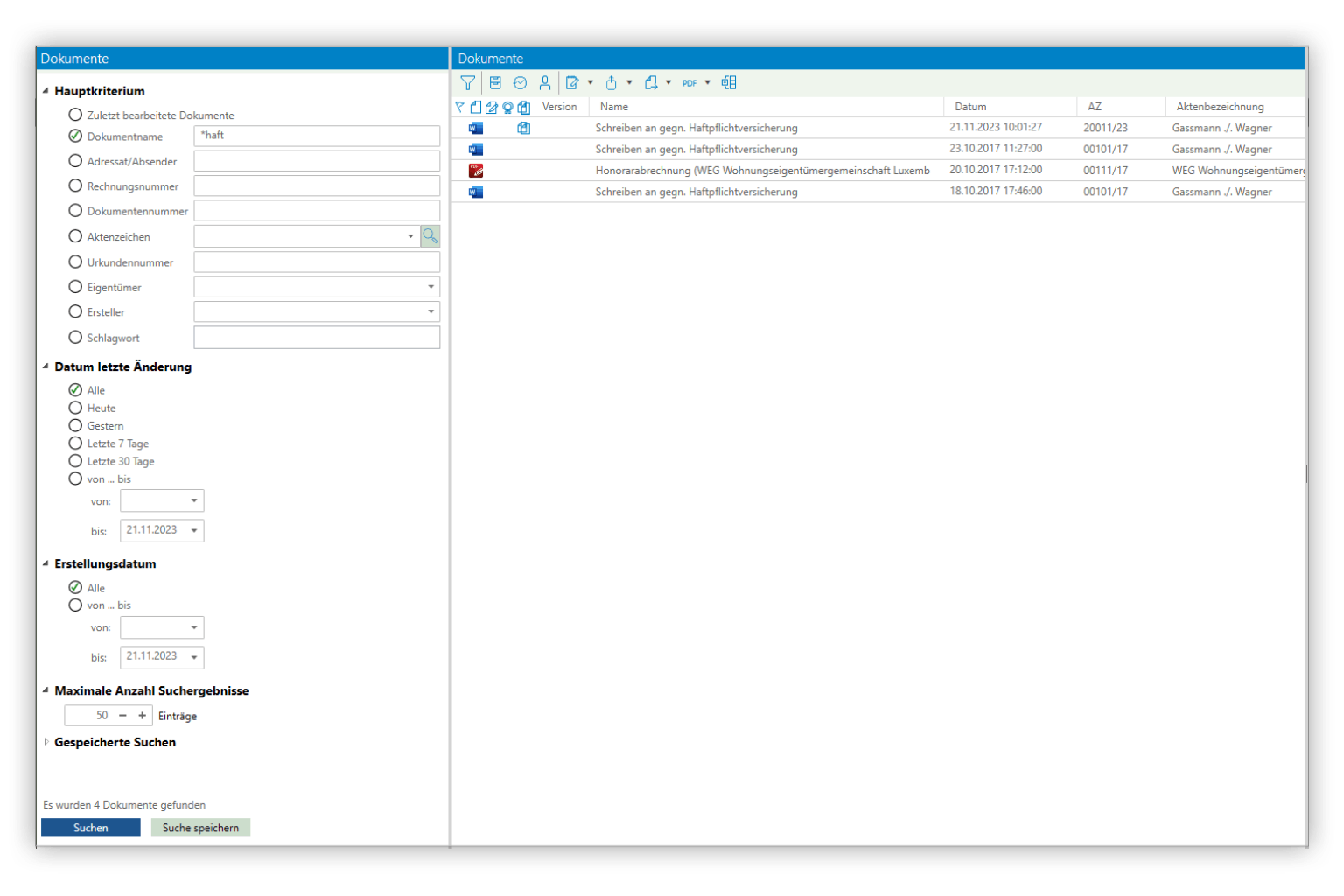Open the Eigentümer dropdown

pos(430,287)
